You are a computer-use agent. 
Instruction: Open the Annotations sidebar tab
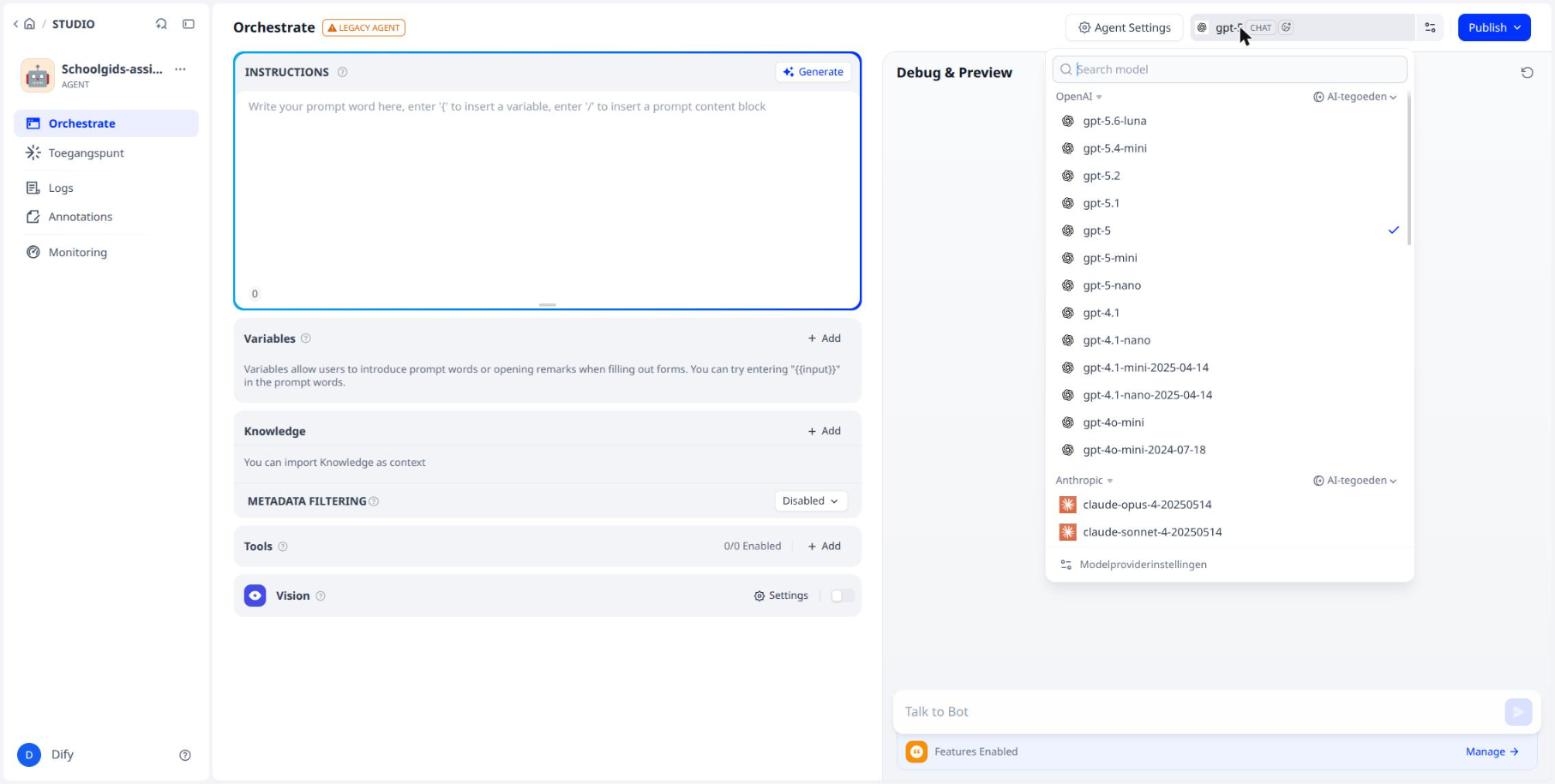(x=106, y=217)
